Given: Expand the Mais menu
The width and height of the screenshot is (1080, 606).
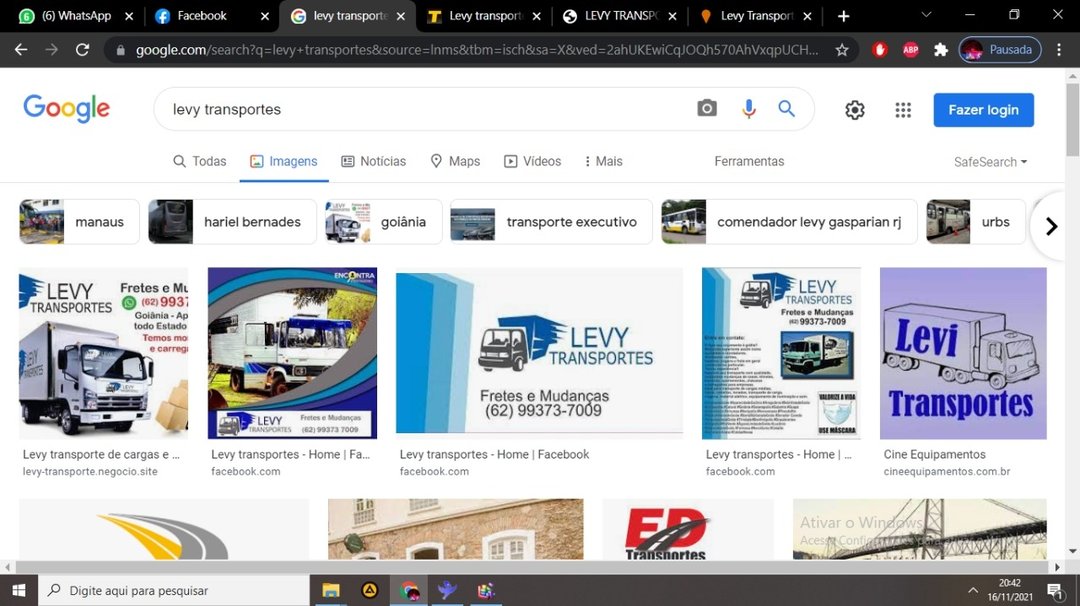Looking at the screenshot, I should tap(603, 161).
